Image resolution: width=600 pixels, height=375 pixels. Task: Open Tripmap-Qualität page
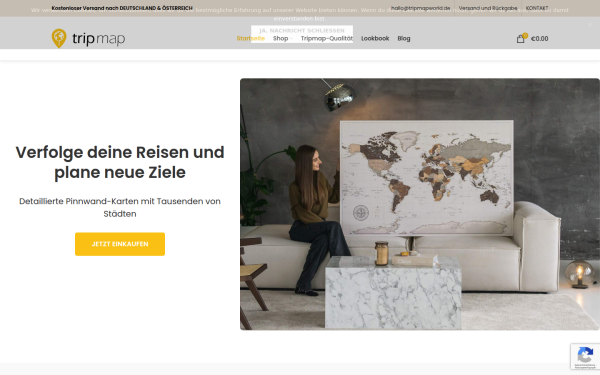(x=327, y=38)
